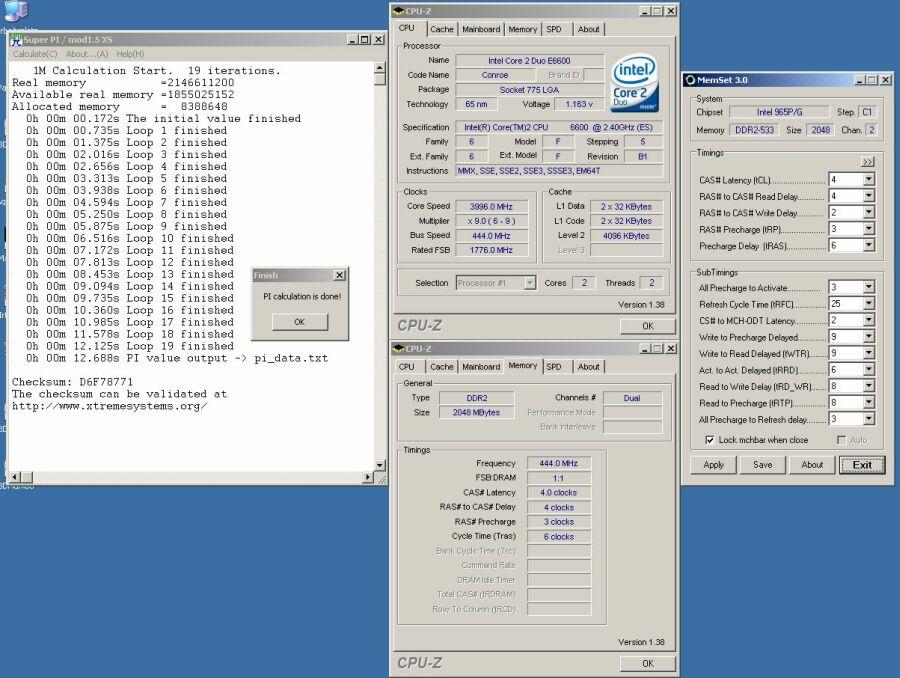Image resolution: width=900 pixels, height=678 pixels.
Task: Click the Core Speed value '3996.0 MHz'
Action: [x=491, y=207]
